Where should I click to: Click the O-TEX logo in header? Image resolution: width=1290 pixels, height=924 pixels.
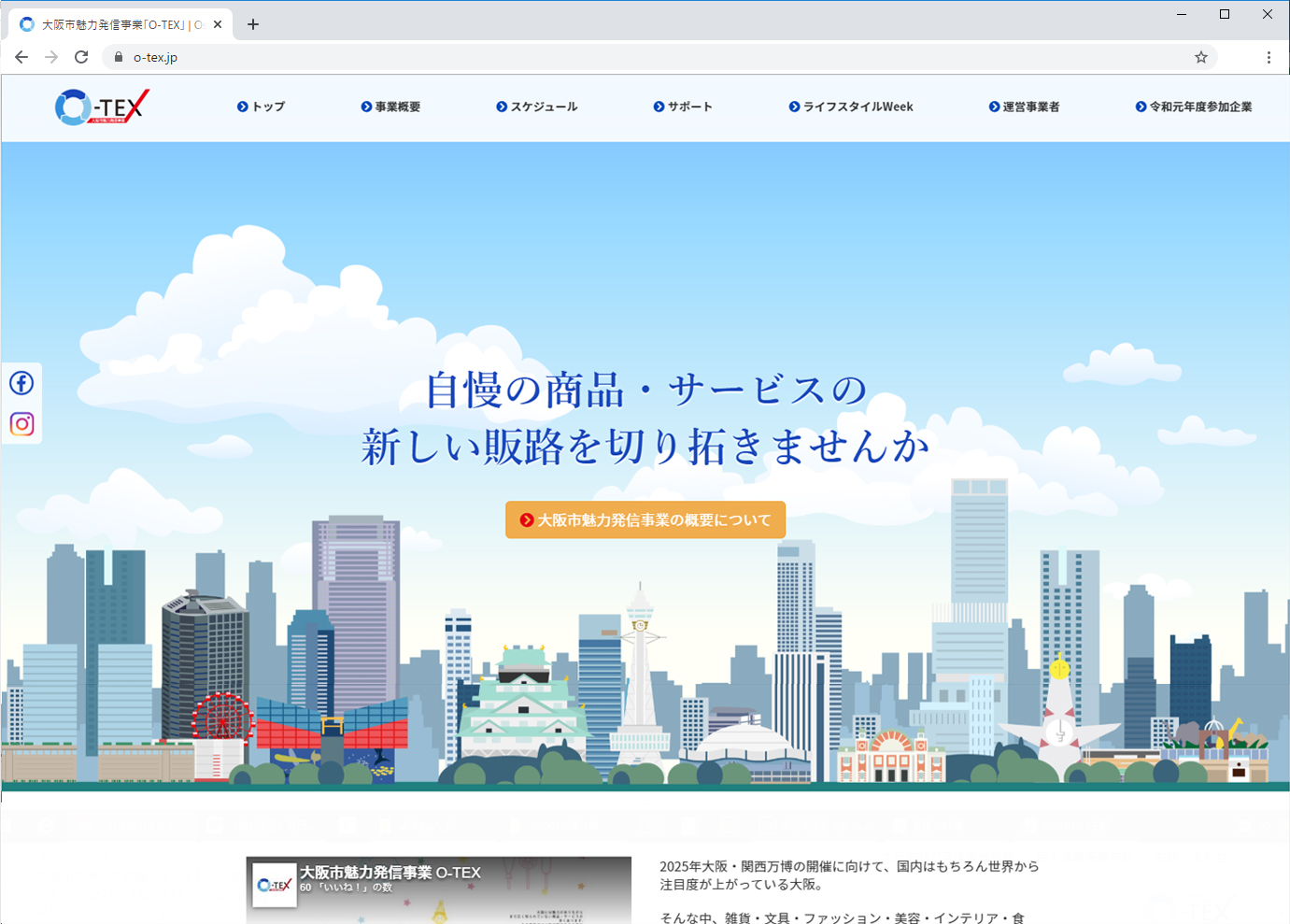(102, 107)
